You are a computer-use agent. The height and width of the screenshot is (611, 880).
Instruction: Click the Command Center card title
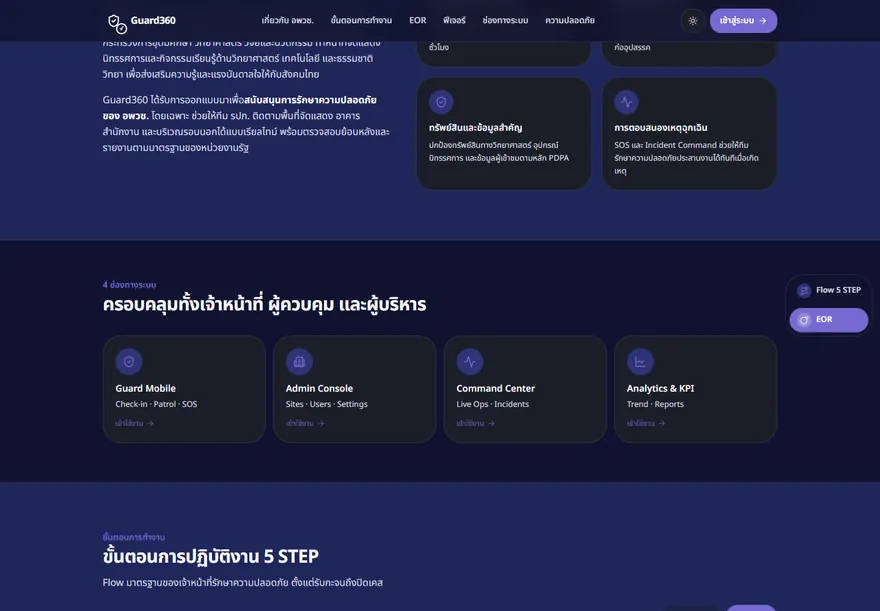496,388
